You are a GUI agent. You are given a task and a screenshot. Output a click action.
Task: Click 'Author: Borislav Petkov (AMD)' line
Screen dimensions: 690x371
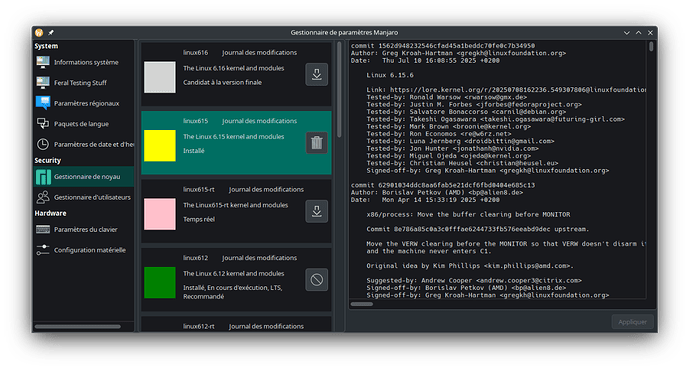click(x=437, y=192)
